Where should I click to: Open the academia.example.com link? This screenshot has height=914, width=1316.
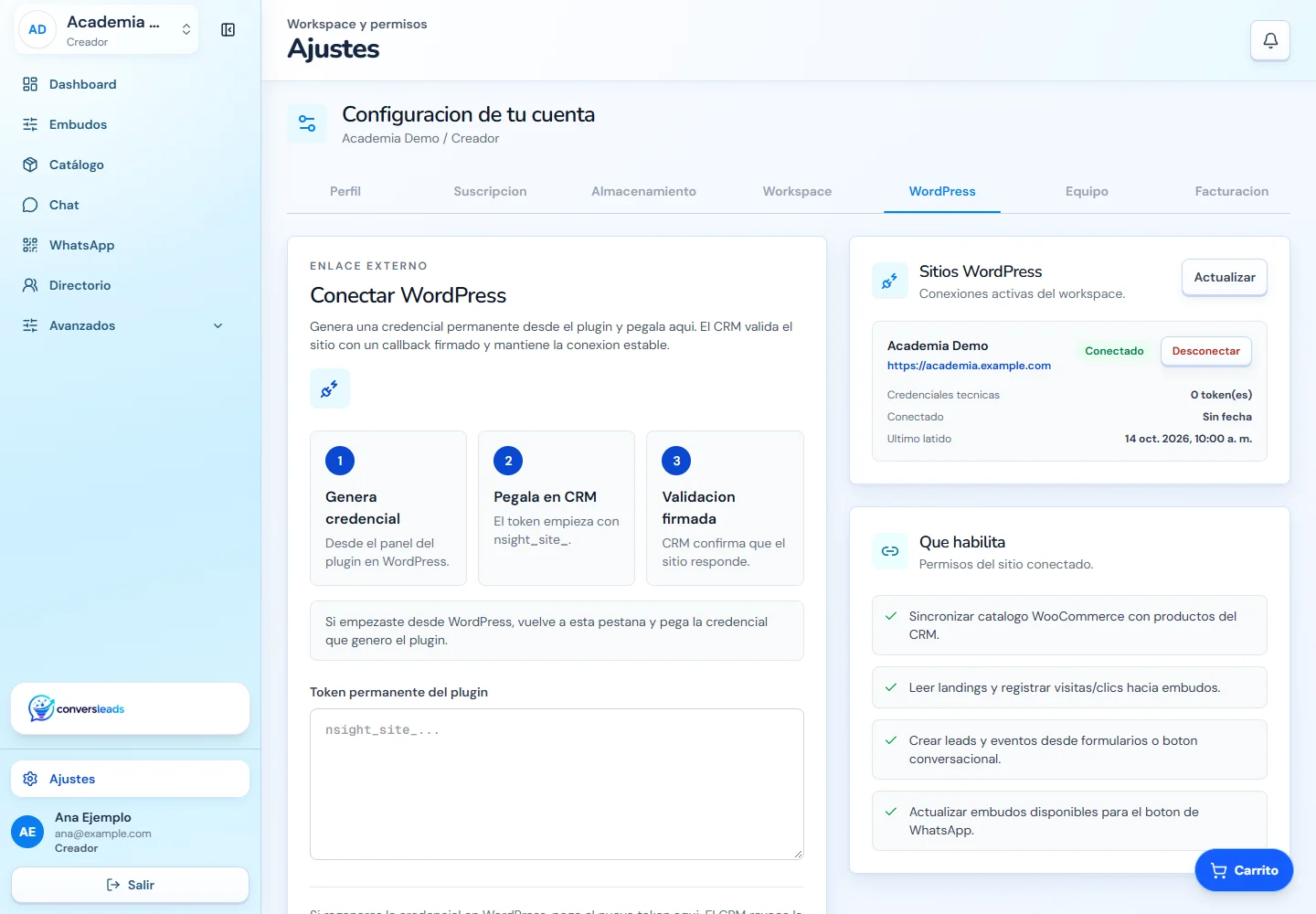[x=969, y=366]
